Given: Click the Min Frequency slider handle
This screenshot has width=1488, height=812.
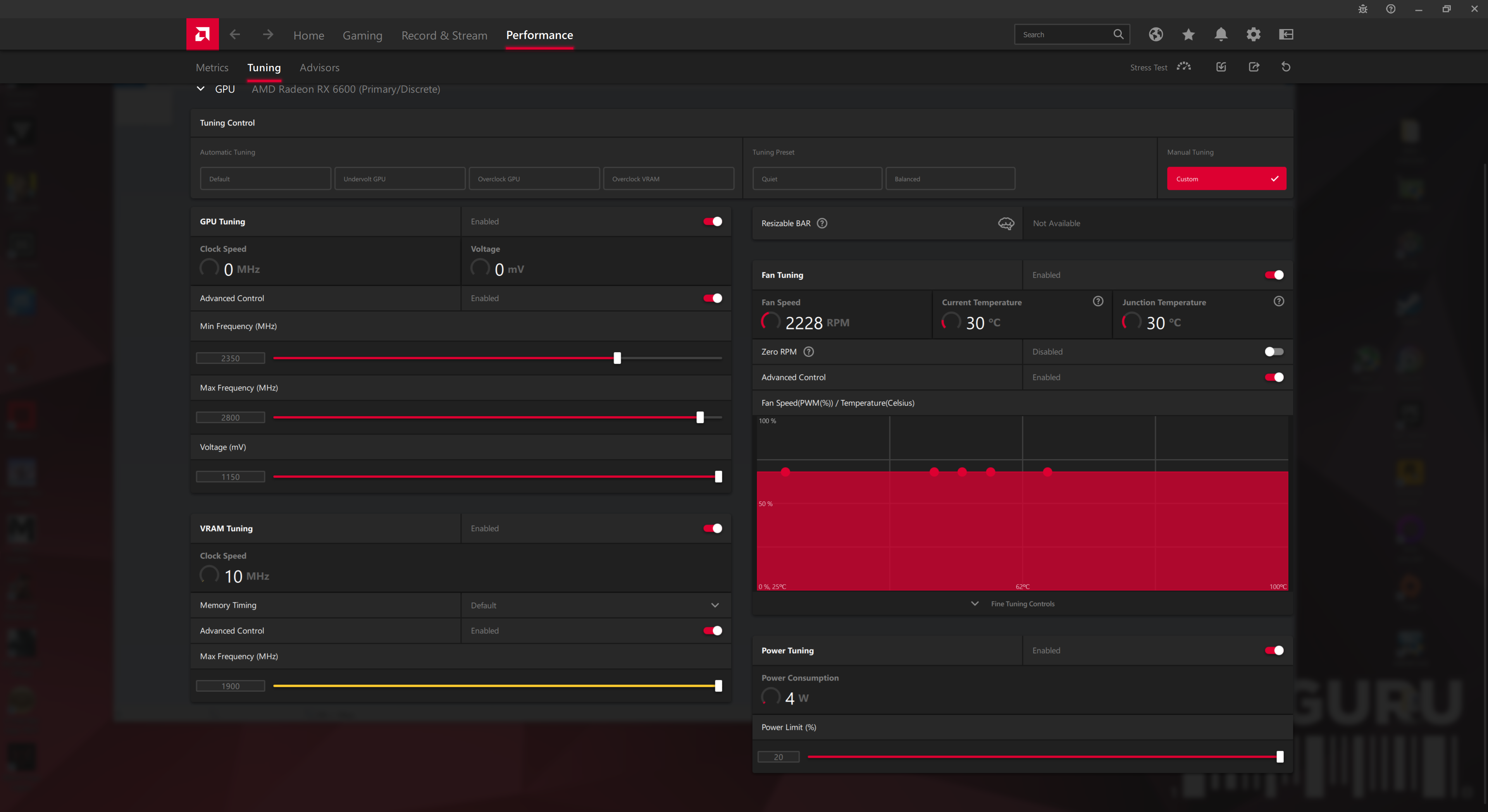Looking at the screenshot, I should [617, 358].
